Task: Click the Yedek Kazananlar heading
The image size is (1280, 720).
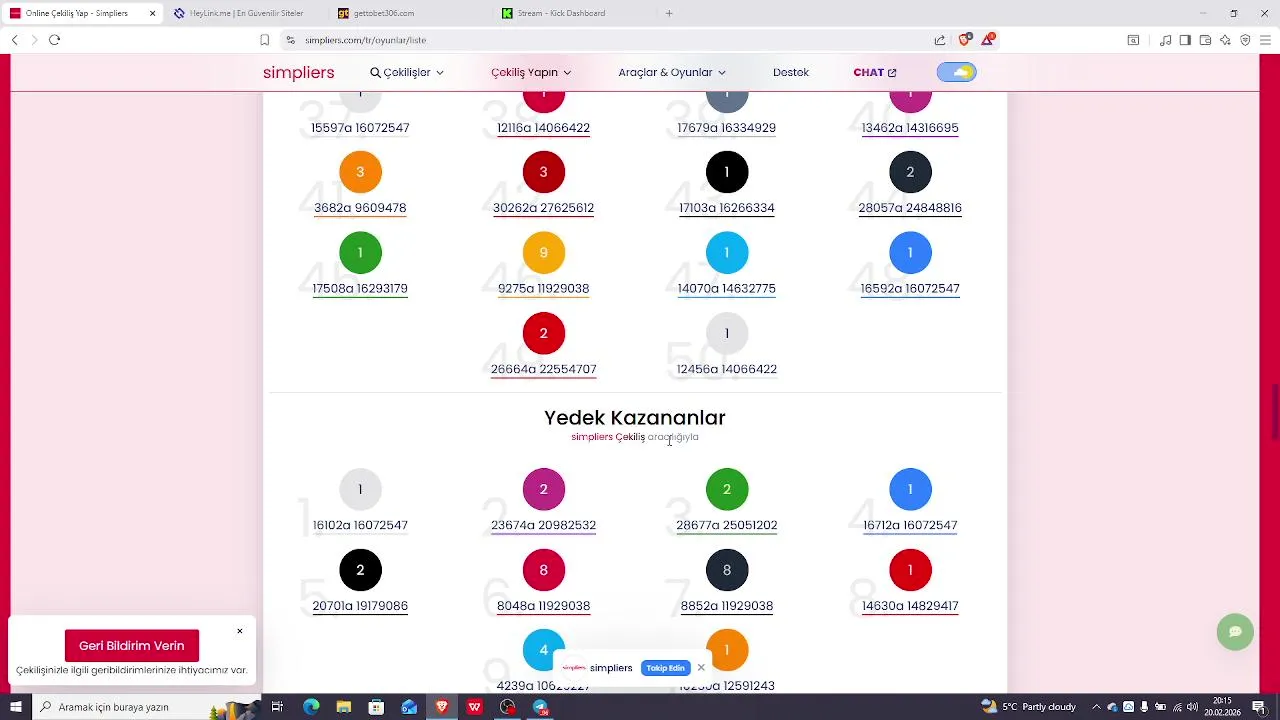Action: click(x=635, y=418)
